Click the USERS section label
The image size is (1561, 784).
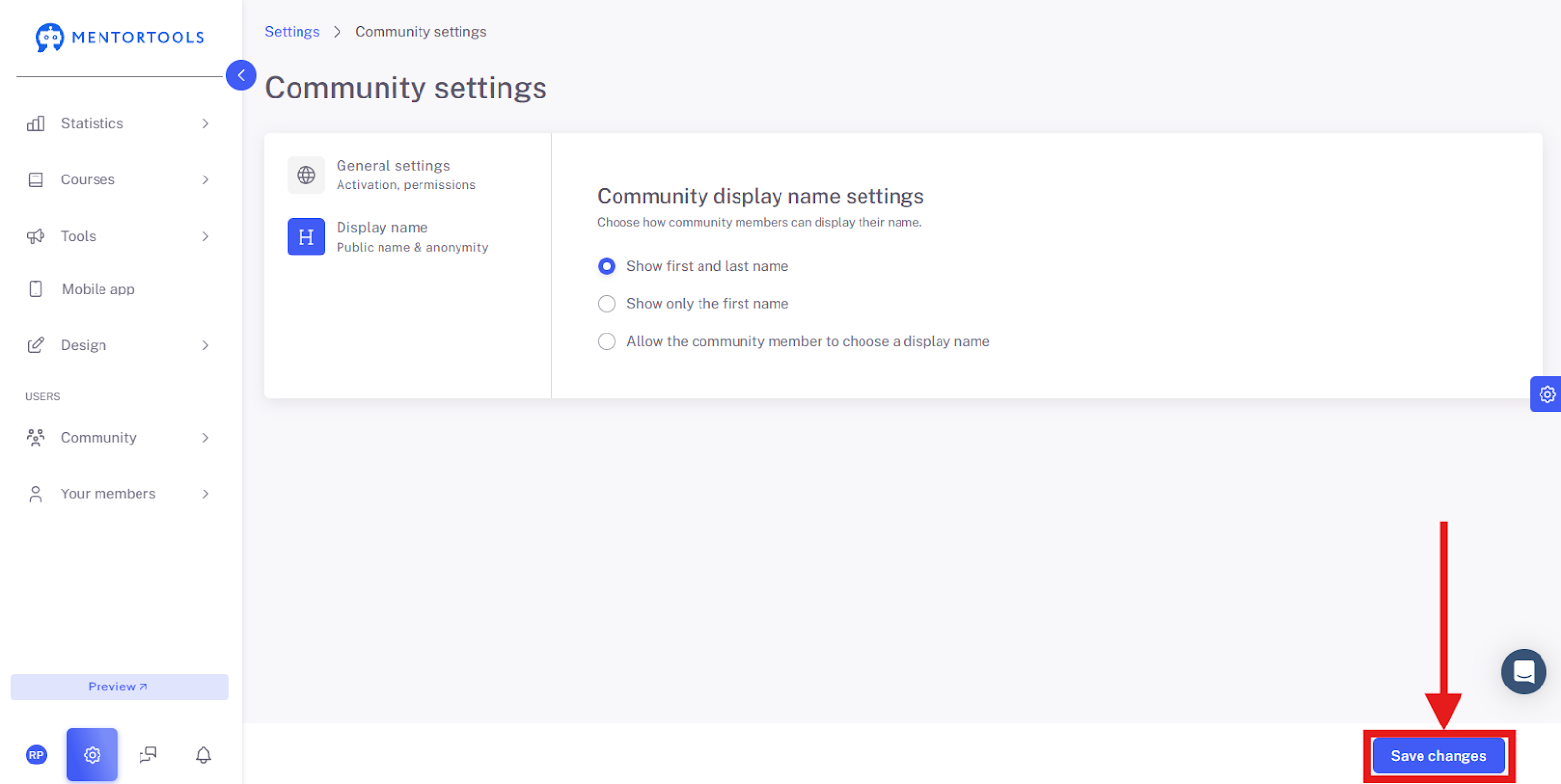click(x=43, y=396)
